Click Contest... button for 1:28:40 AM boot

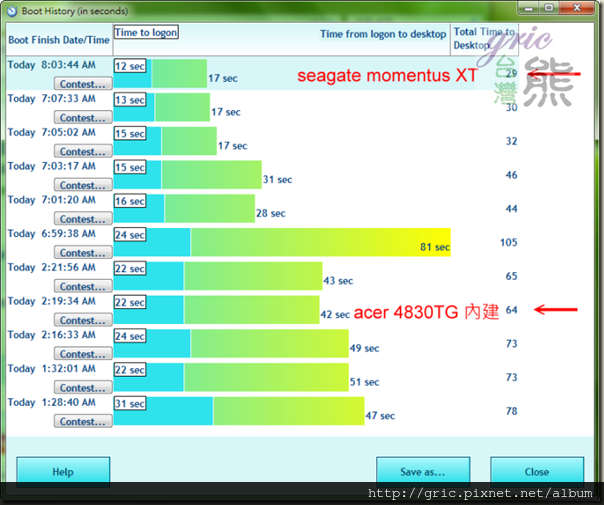pyautogui.click(x=83, y=421)
